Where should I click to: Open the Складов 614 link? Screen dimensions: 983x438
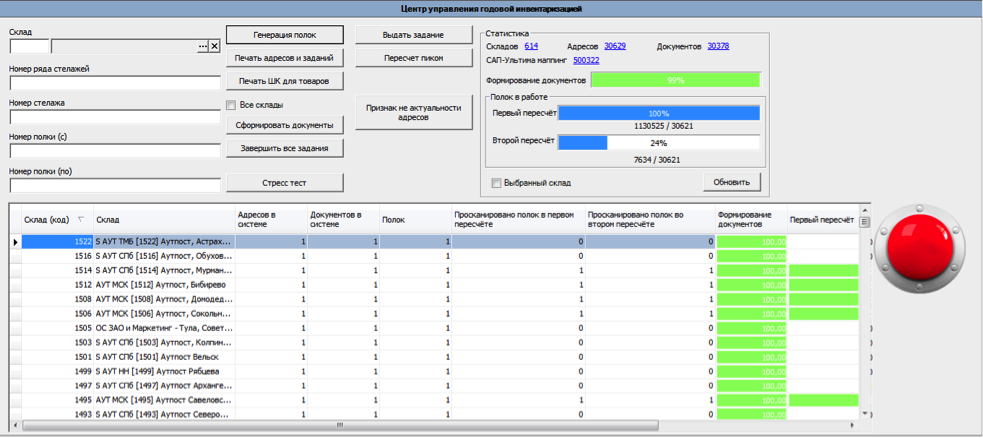coord(531,46)
